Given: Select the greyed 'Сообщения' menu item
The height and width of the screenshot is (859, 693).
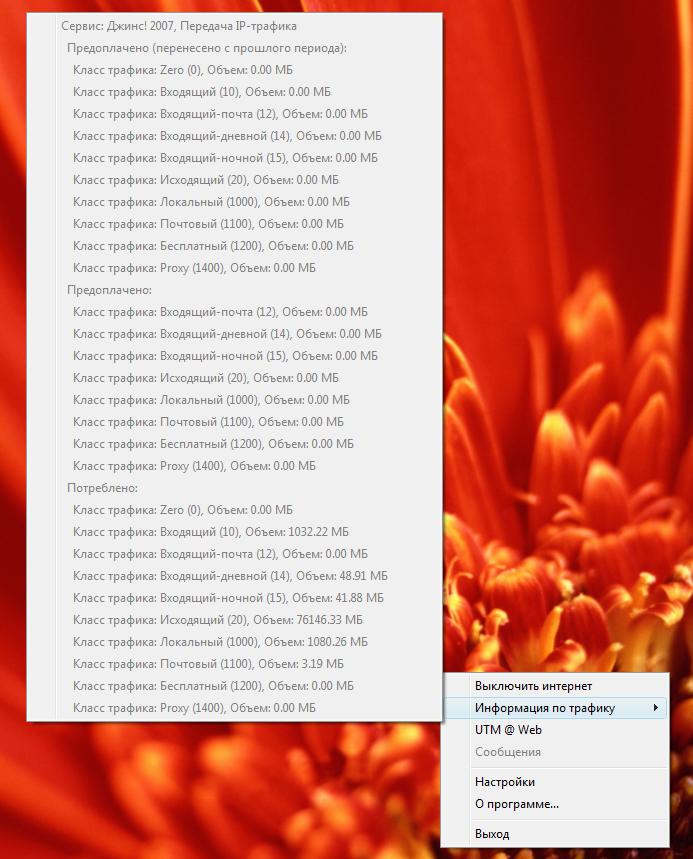Looking at the screenshot, I should tap(555, 752).
